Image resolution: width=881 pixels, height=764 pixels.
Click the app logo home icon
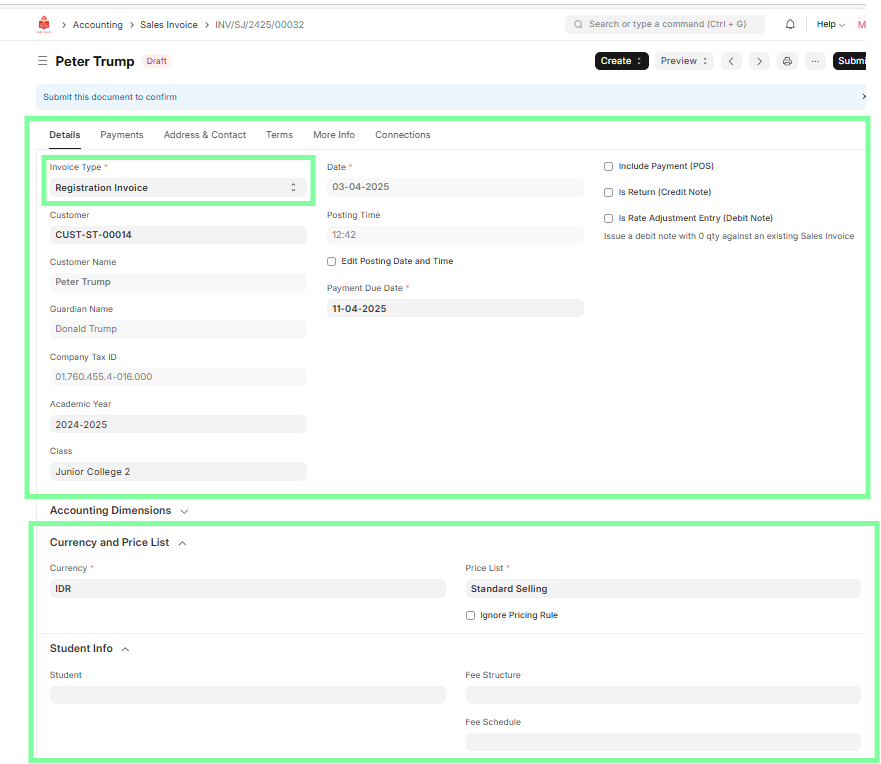click(43, 24)
